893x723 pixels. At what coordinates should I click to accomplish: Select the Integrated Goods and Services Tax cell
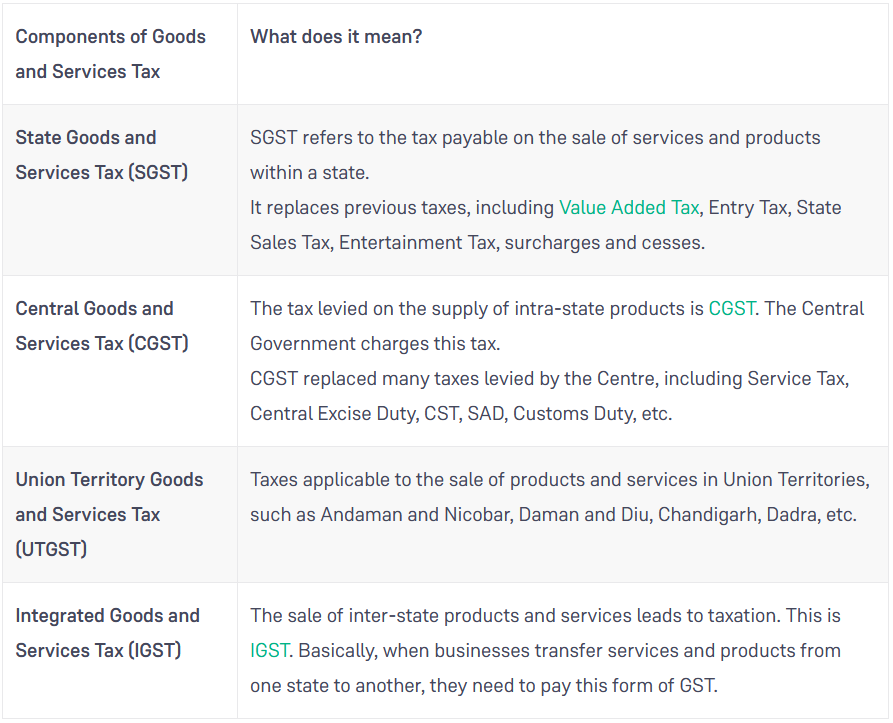[107, 633]
